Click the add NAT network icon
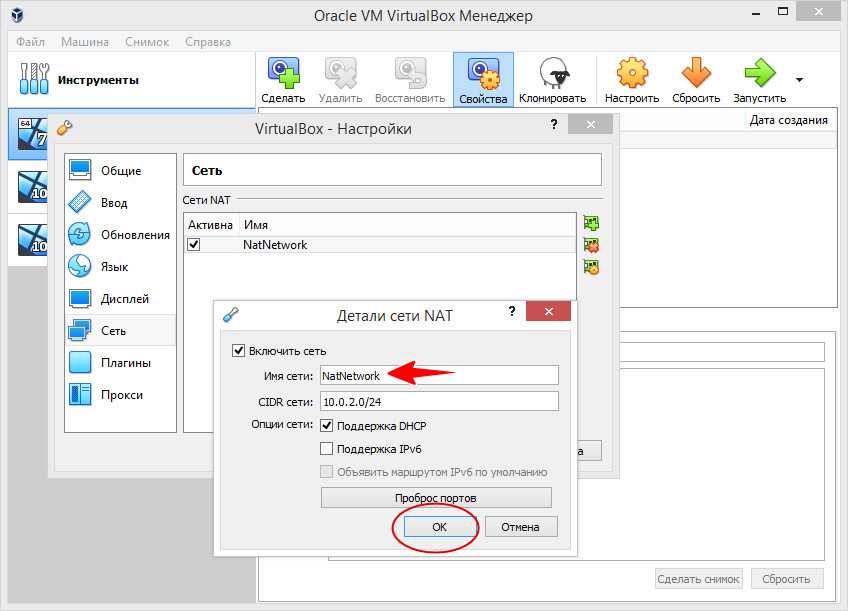This screenshot has height=611, width=848. pos(591,223)
